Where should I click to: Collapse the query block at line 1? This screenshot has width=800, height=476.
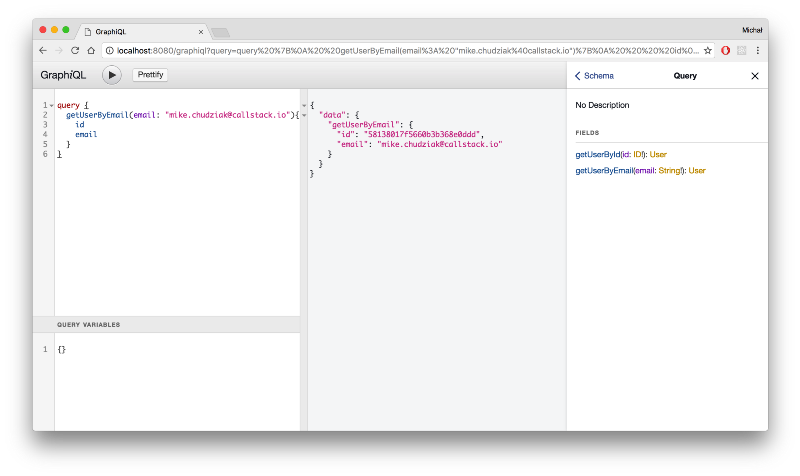(52, 105)
